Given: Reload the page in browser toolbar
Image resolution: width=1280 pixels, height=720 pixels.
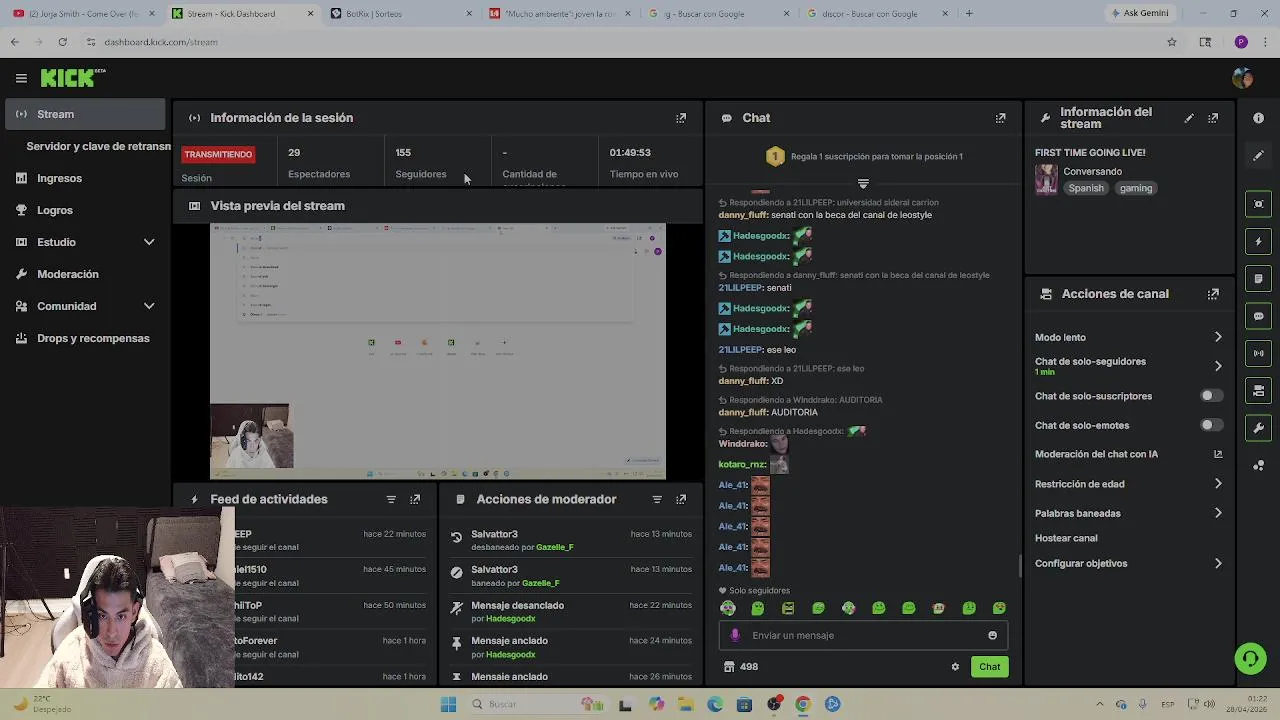Looking at the screenshot, I should 62,42.
